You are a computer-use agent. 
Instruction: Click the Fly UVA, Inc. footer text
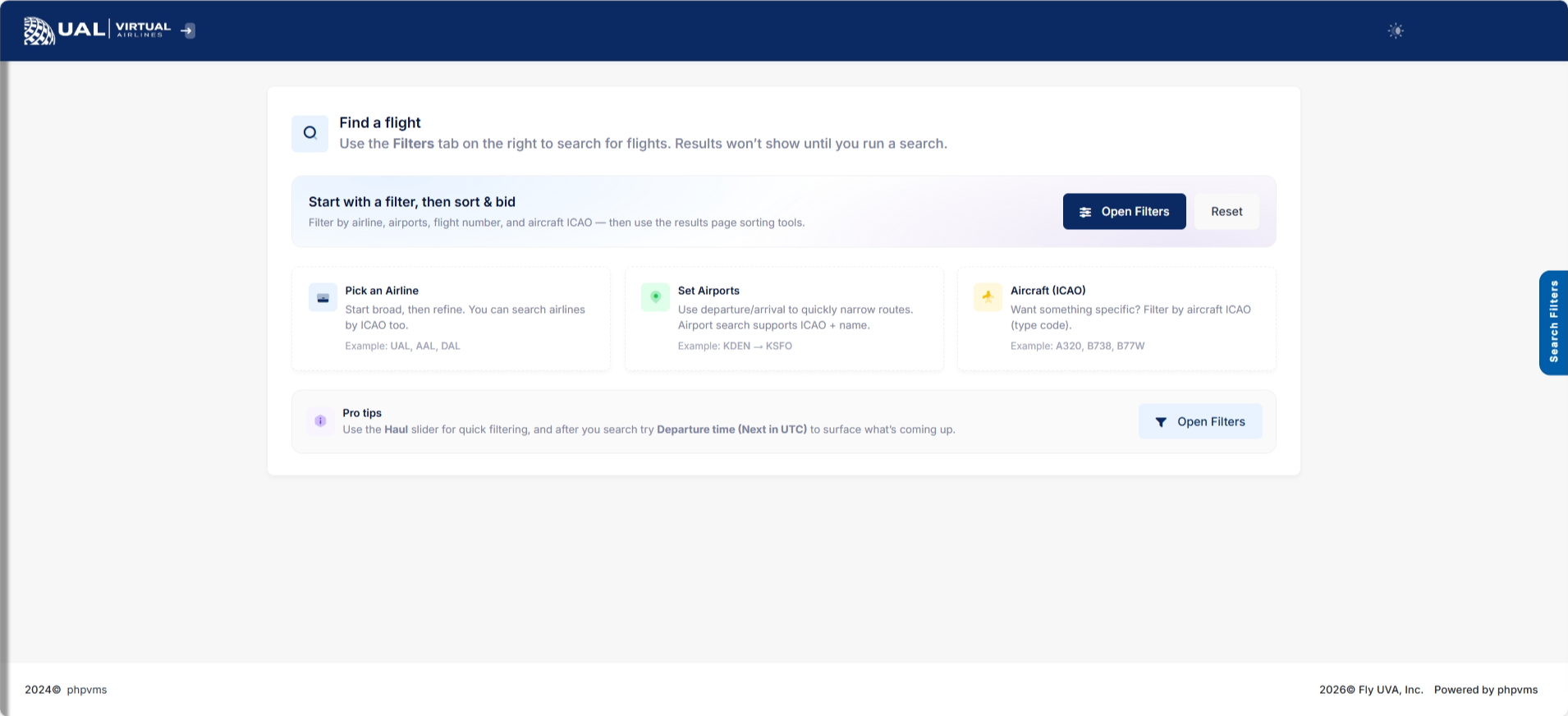coord(1390,690)
